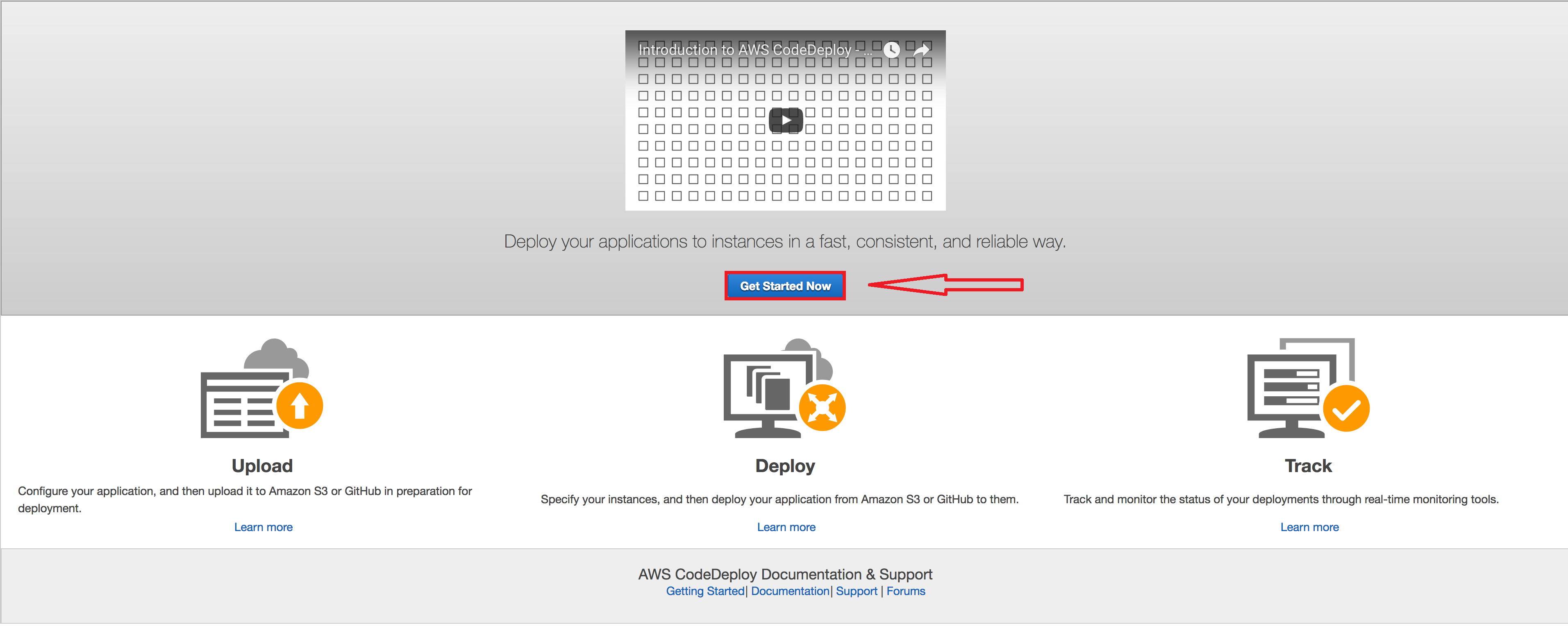This screenshot has width=1568, height=627.
Task: Click the orange upload arrow badge
Action: 300,406
